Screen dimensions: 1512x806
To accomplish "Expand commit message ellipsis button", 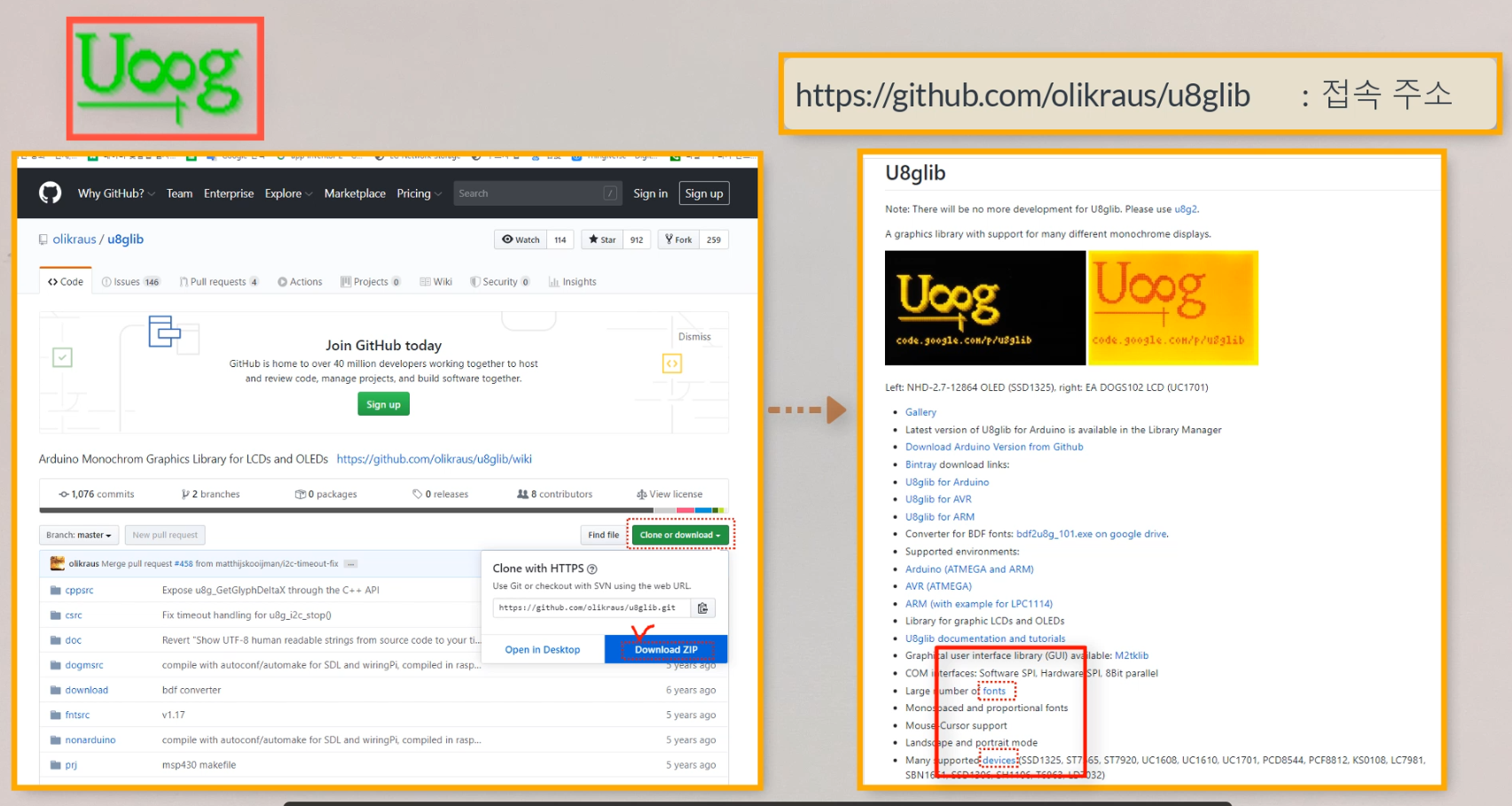I will coord(351,564).
